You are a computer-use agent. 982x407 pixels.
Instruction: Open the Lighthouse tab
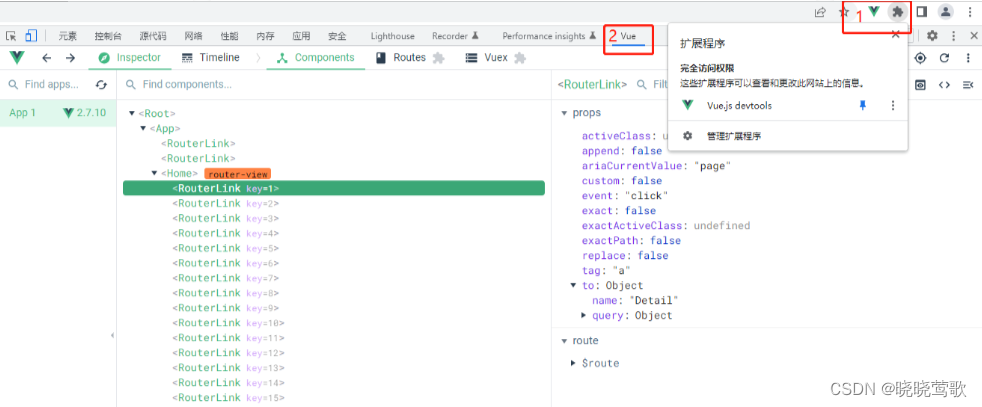coord(393,36)
